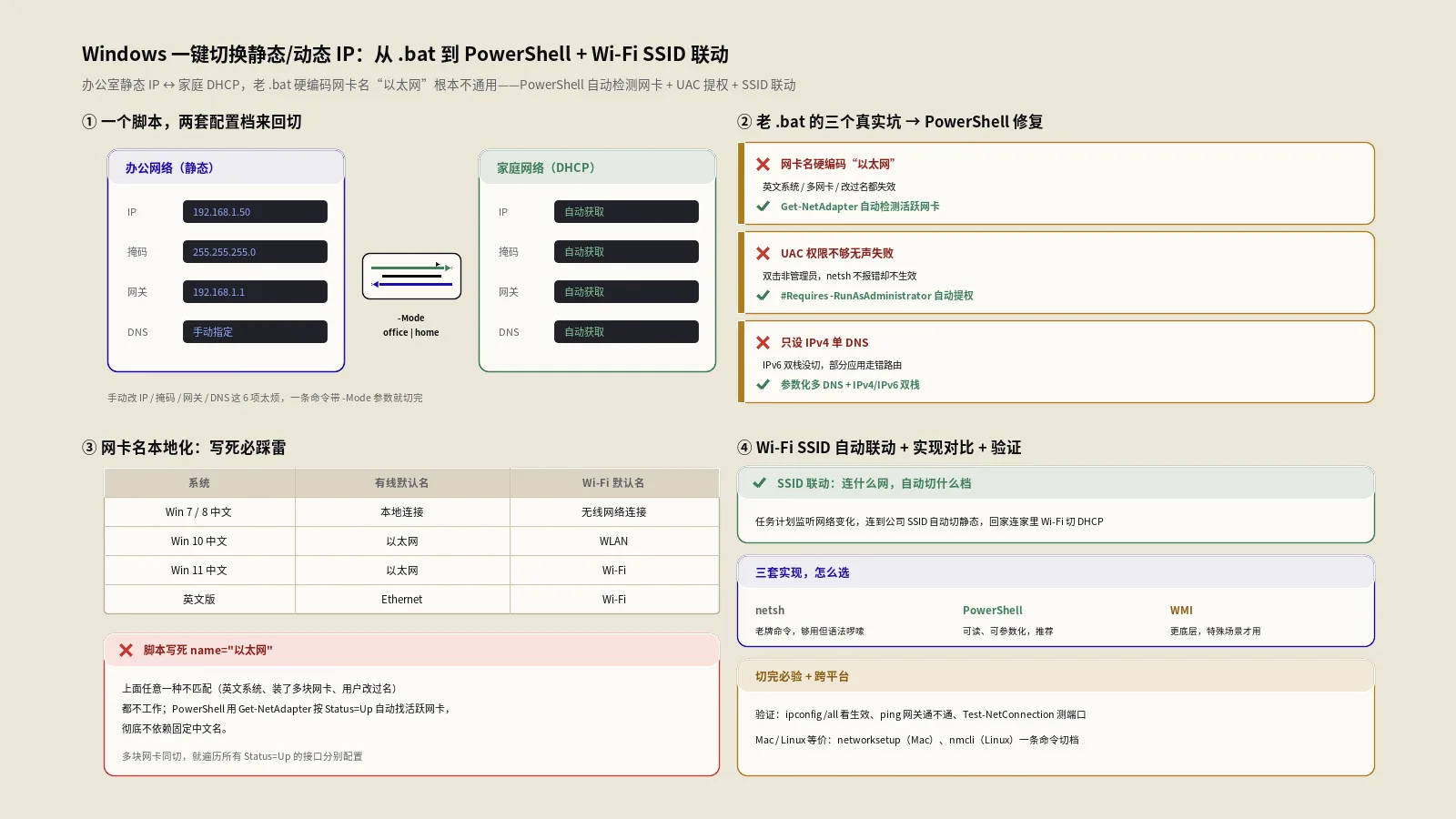Select the office subnet mask field 255.255.255.0

[255, 252]
